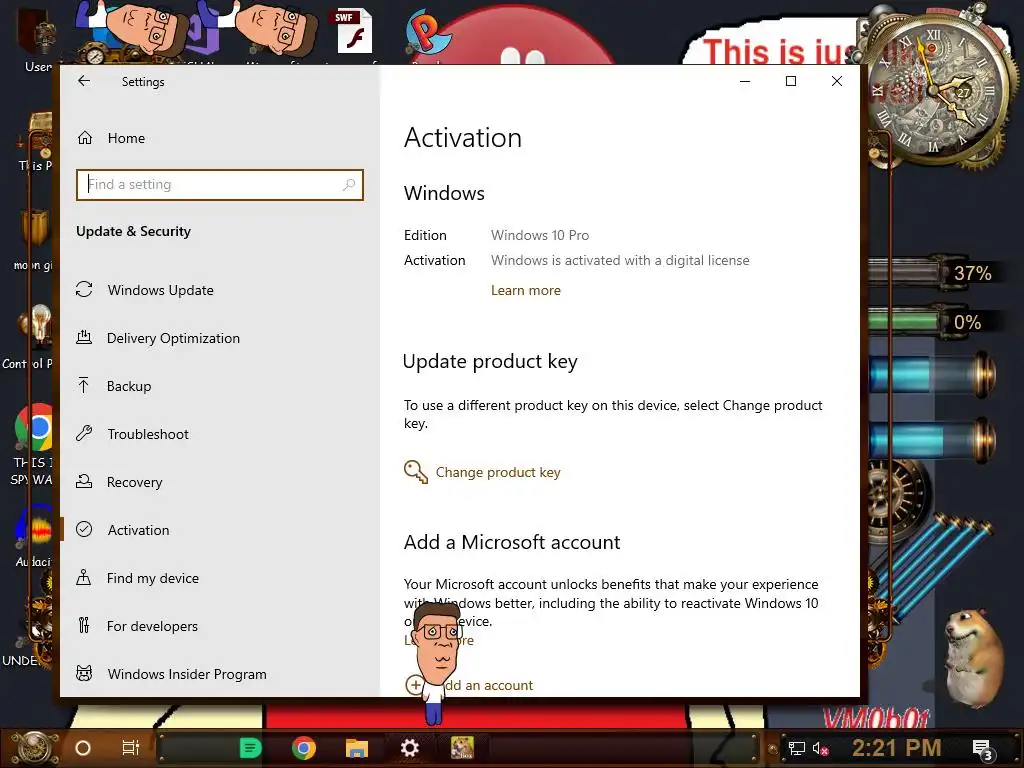1024x768 pixels.
Task: Click the key icon beside Change product key
Action: pos(415,472)
